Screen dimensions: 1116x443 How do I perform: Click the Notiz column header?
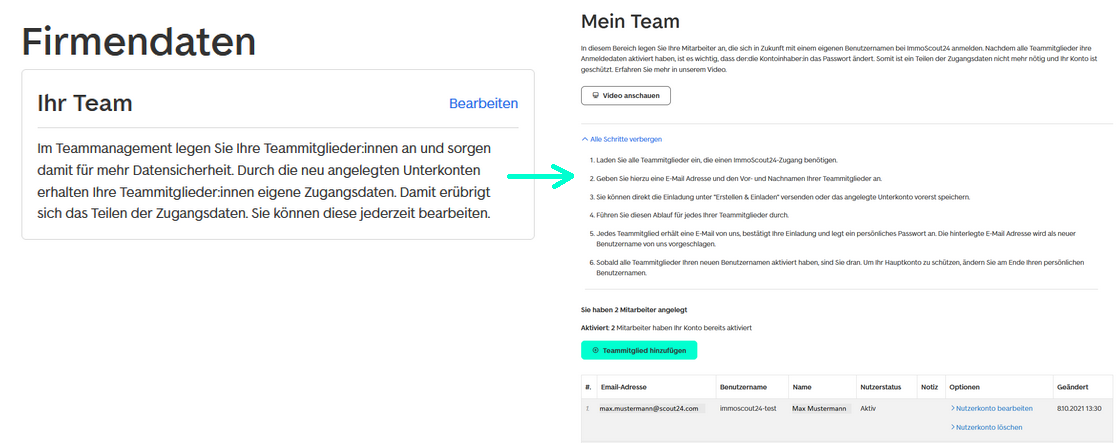click(x=929, y=387)
